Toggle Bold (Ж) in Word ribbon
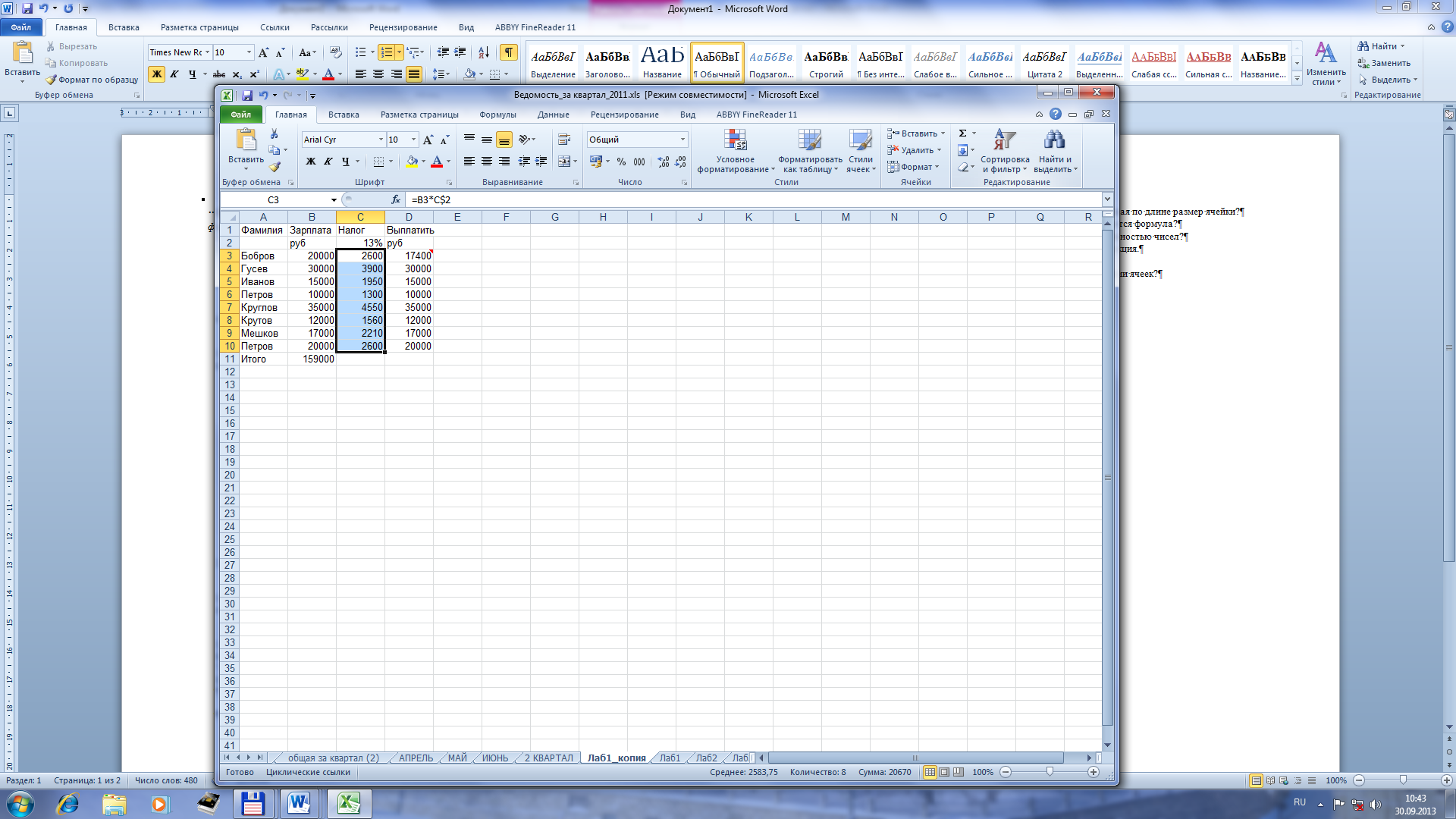Image resolution: width=1456 pixels, height=819 pixels. (x=156, y=74)
